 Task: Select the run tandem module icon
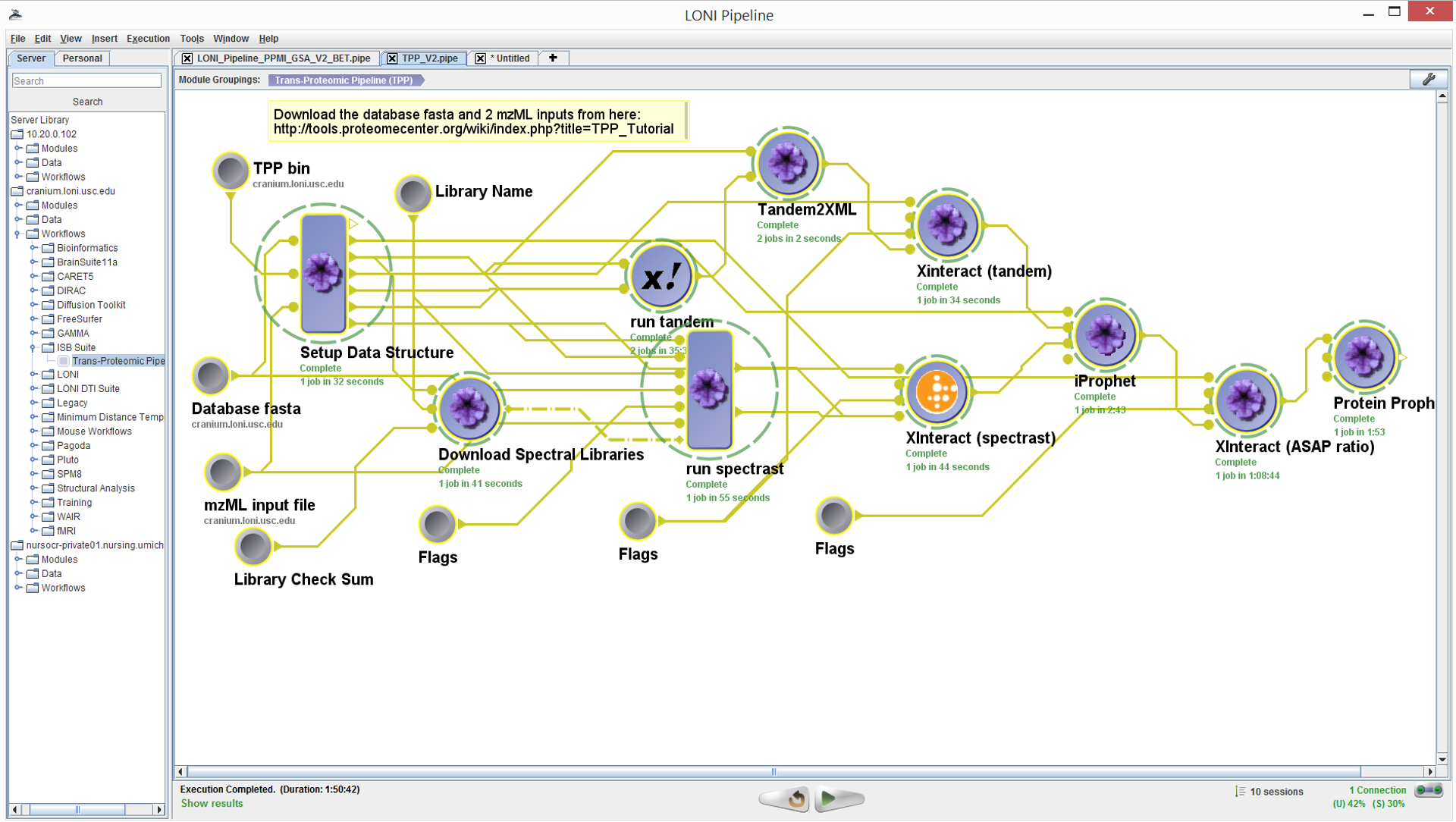[x=661, y=276]
